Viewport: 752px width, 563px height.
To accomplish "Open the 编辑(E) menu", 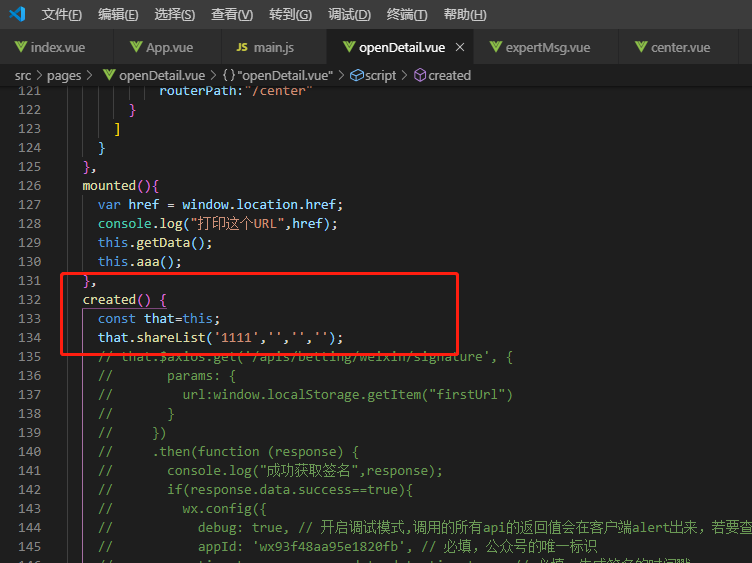I will pos(118,14).
